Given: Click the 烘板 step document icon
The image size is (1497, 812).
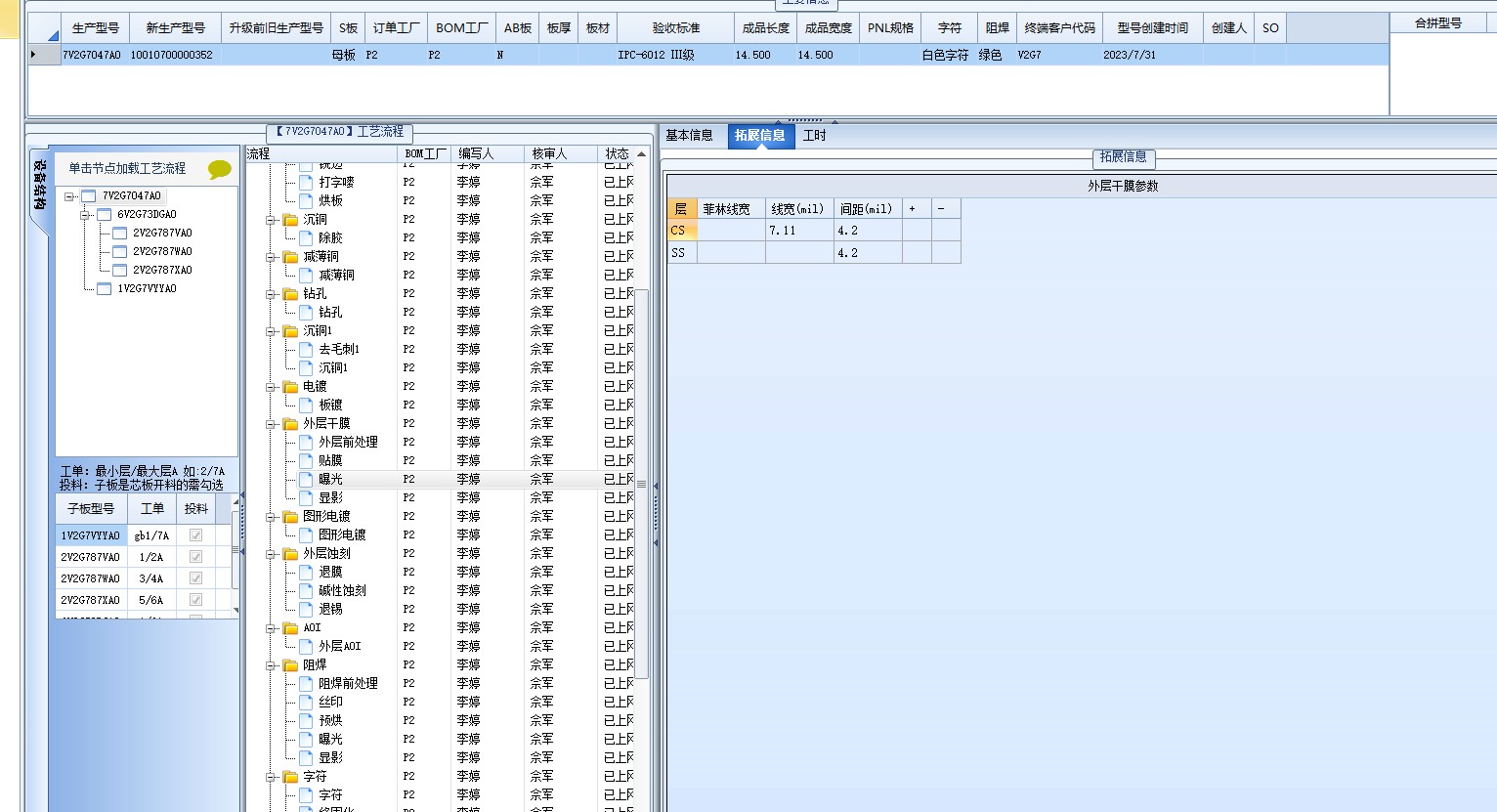Looking at the screenshot, I should pyautogui.click(x=306, y=200).
